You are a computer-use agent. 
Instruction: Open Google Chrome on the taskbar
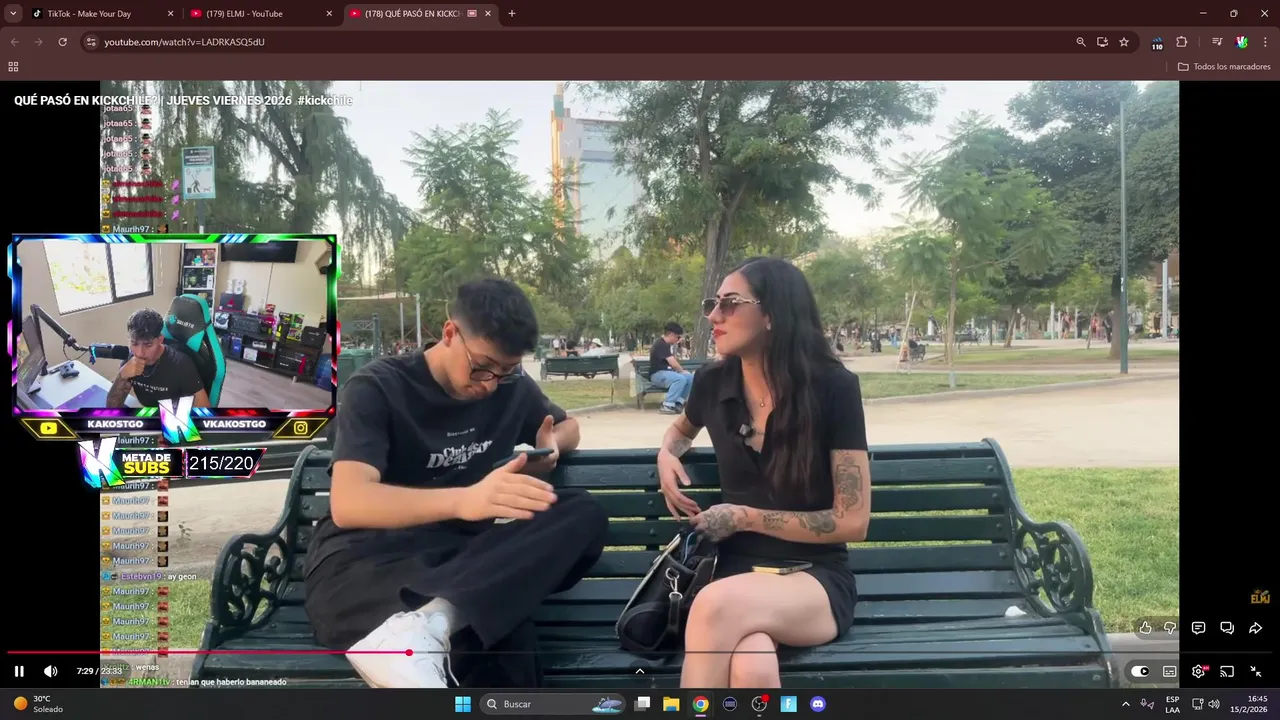pyautogui.click(x=701, y=704)
